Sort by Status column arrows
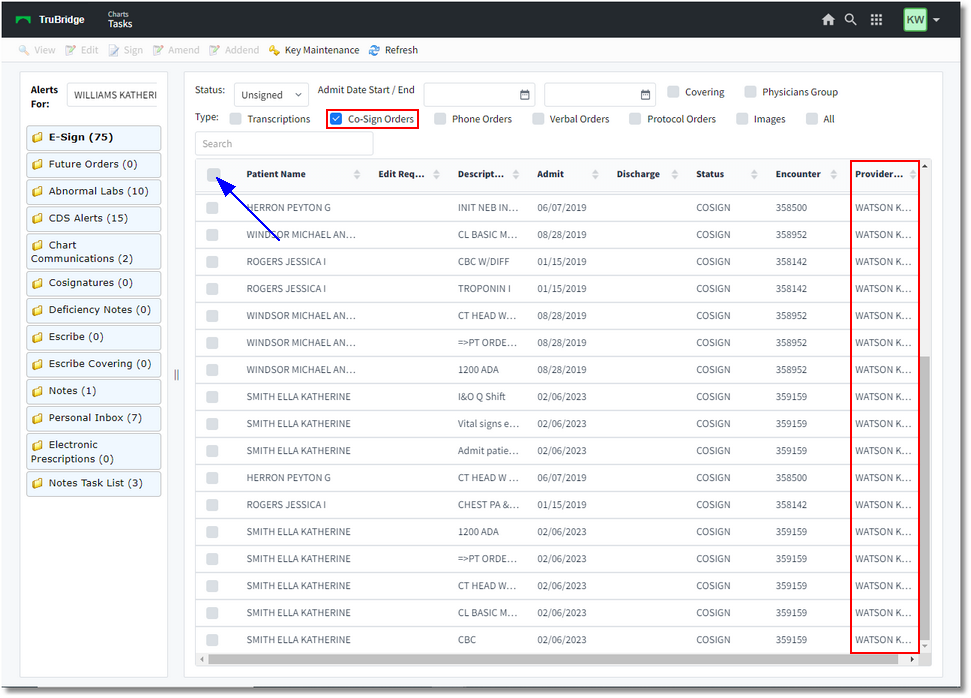The width and height of the screenshot is (971, 698). pos(754,175)
